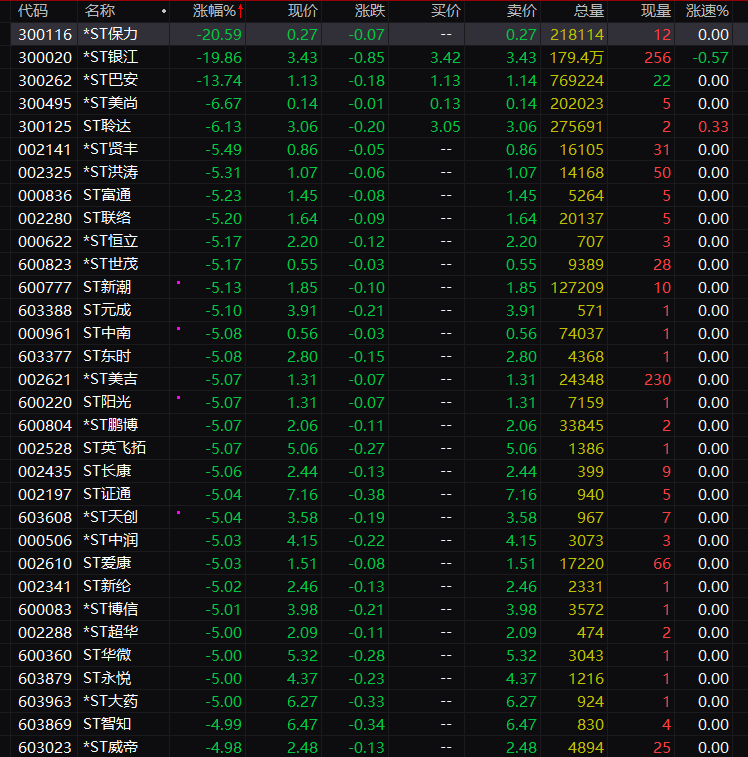Image resolution: width=748 pixels, height=757 pixels.
Task: Select the *ST世茂 stock name
Action: (x=110, y=265)
